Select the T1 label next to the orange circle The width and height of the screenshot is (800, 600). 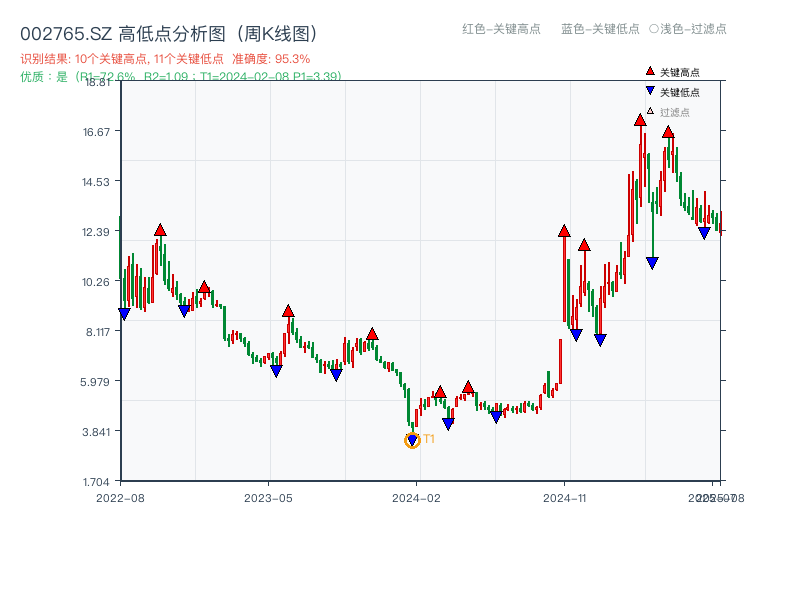(427, 439)
